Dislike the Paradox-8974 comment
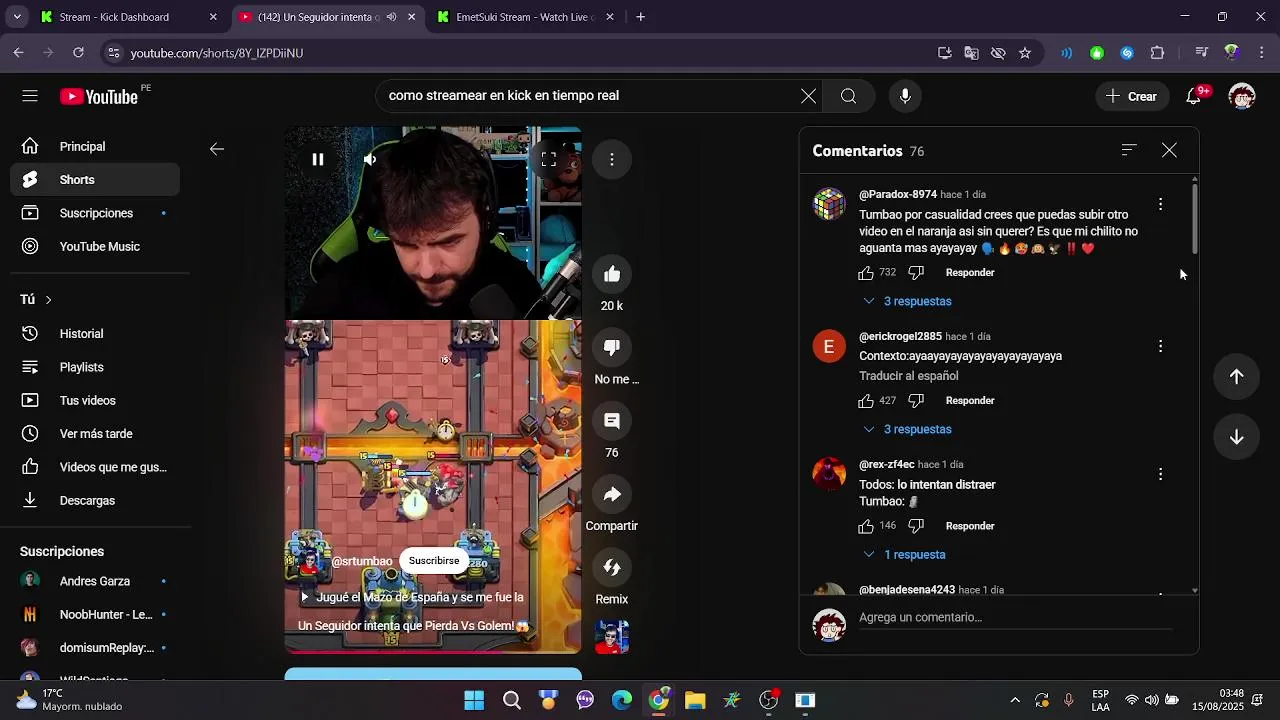The width and height of the screenshot is (1280, 720). (916, 273)
